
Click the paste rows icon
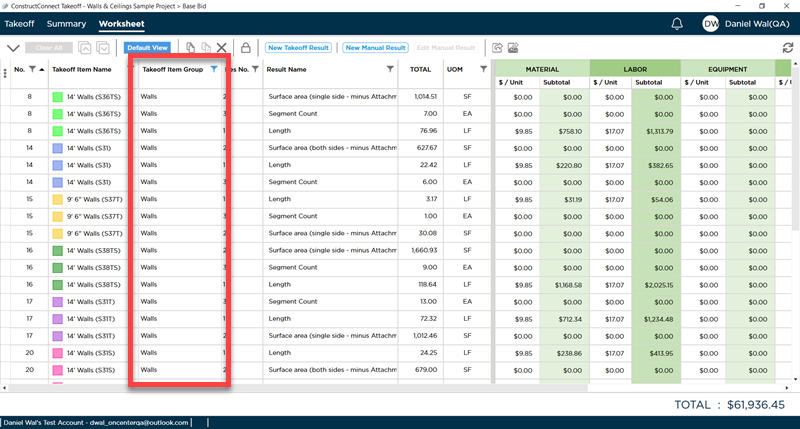(206, 47)
